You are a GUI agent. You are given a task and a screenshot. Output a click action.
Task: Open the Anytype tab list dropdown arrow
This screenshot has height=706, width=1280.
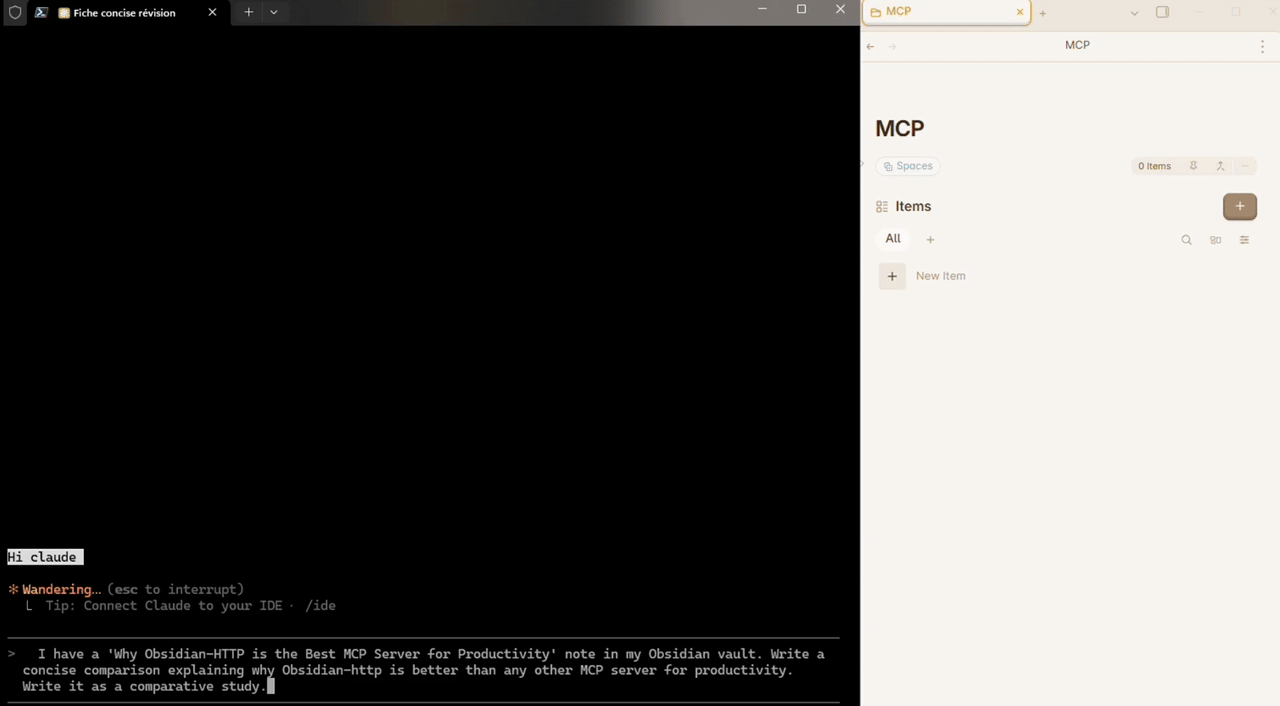1133,12
